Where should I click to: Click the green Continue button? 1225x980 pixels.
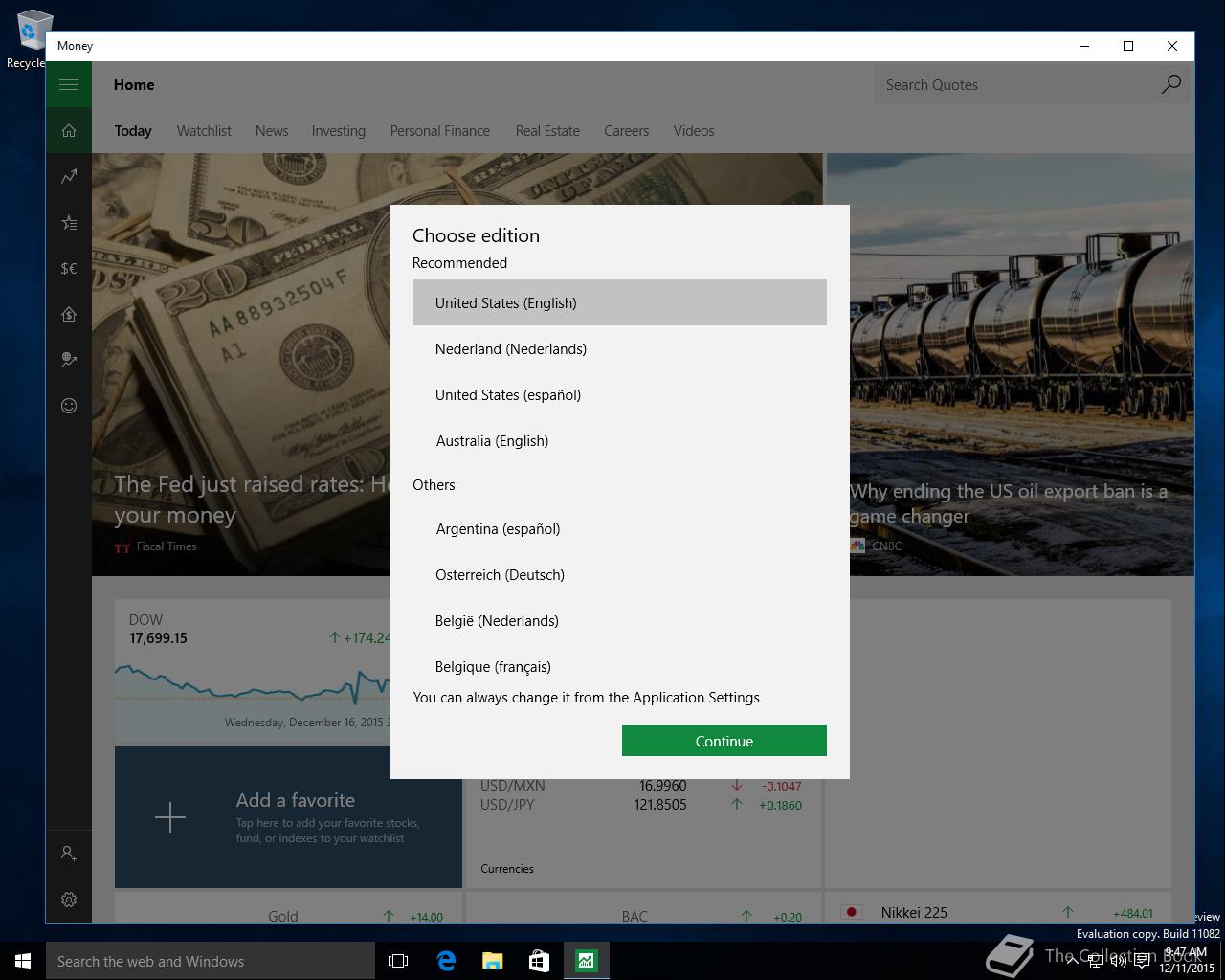(x=724, y=741)
